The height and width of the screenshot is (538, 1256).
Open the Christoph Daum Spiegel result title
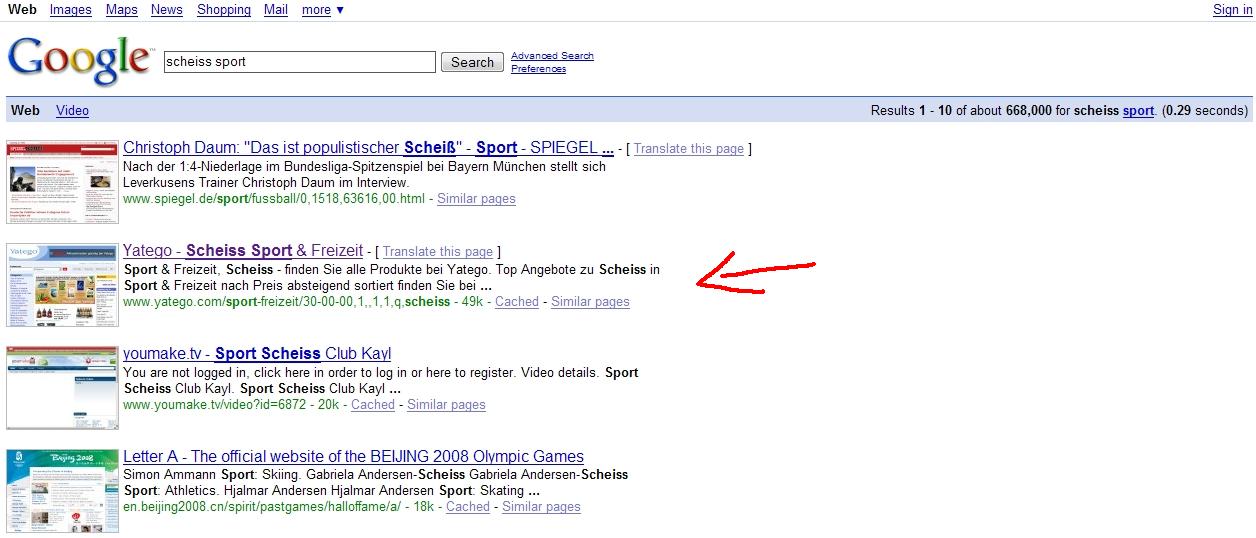pyautogui.click(x=368, y=148)
